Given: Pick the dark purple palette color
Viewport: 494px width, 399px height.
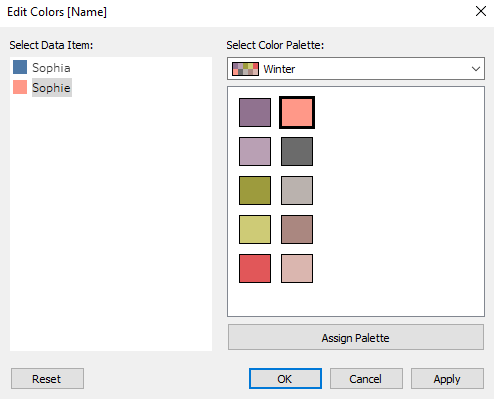Looking at the screenshot, I should (255, 112).
